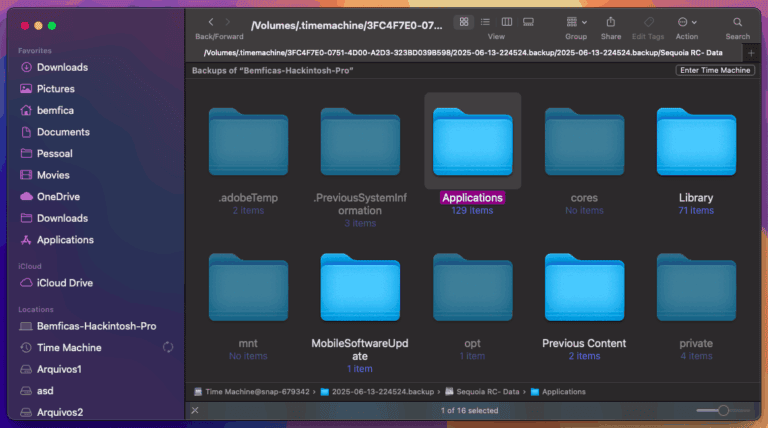Switch to icon view in toolbar

465,21
